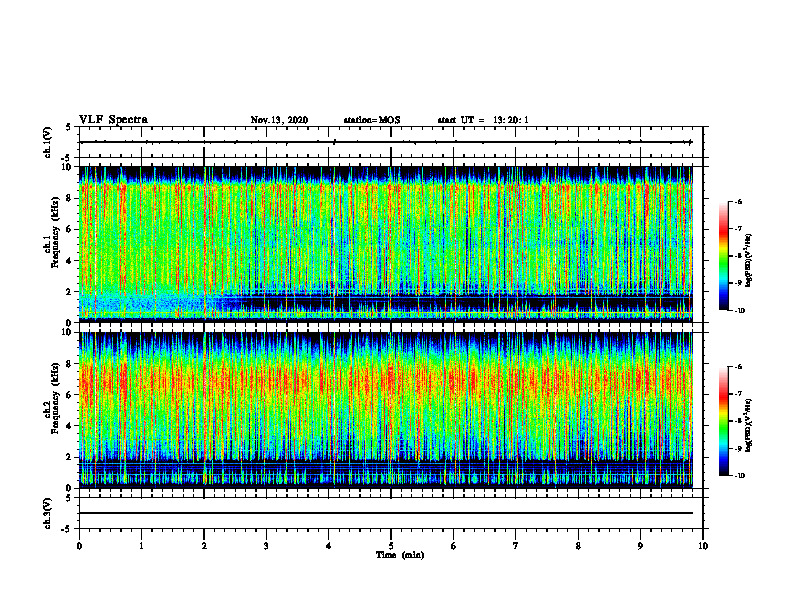
Task: Click the "8" kHz tick on ch.2 frequency axis
Action: pyautogui.click(x=70, y=364)
